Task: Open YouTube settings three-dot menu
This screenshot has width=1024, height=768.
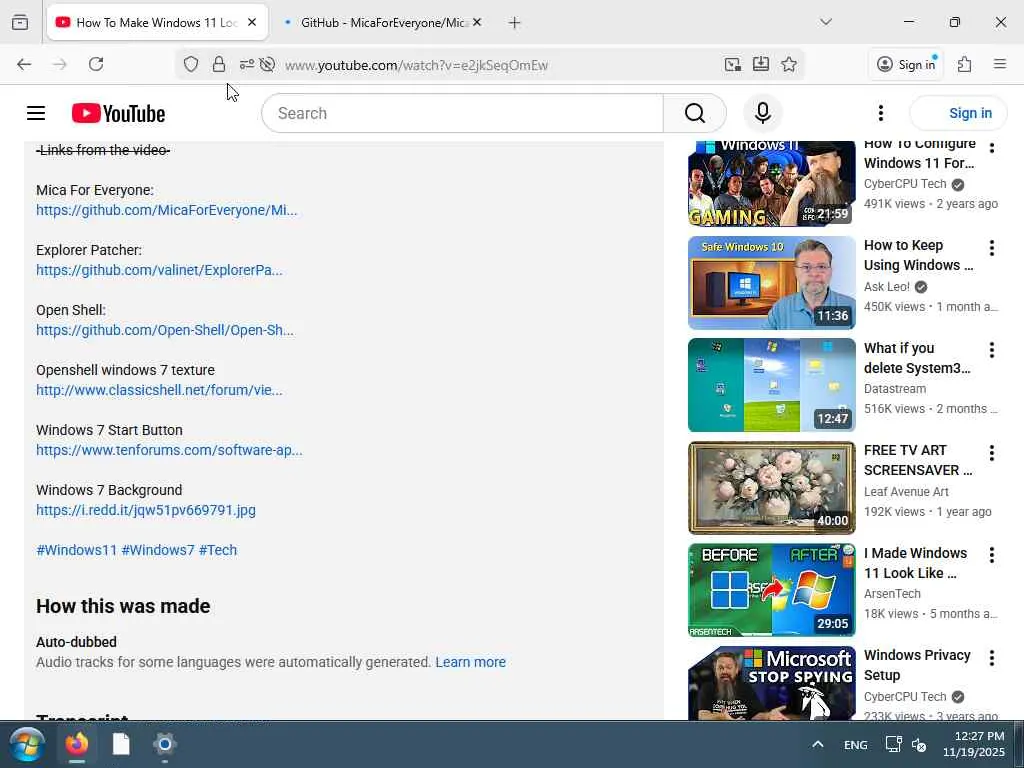Action: click(881, 113)
